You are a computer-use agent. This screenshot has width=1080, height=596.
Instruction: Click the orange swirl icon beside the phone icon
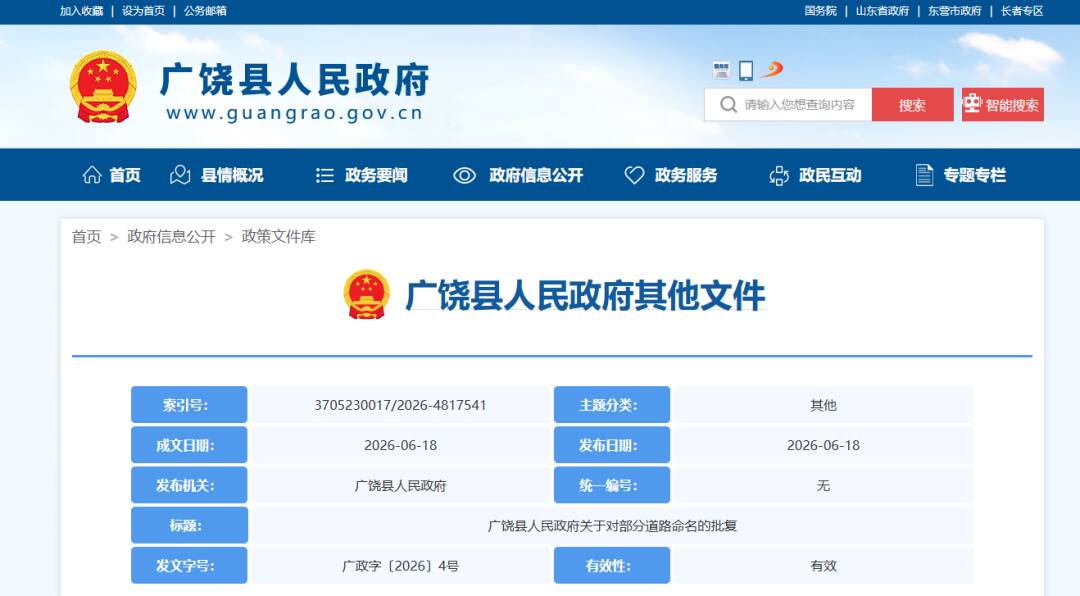coord(772,69)
